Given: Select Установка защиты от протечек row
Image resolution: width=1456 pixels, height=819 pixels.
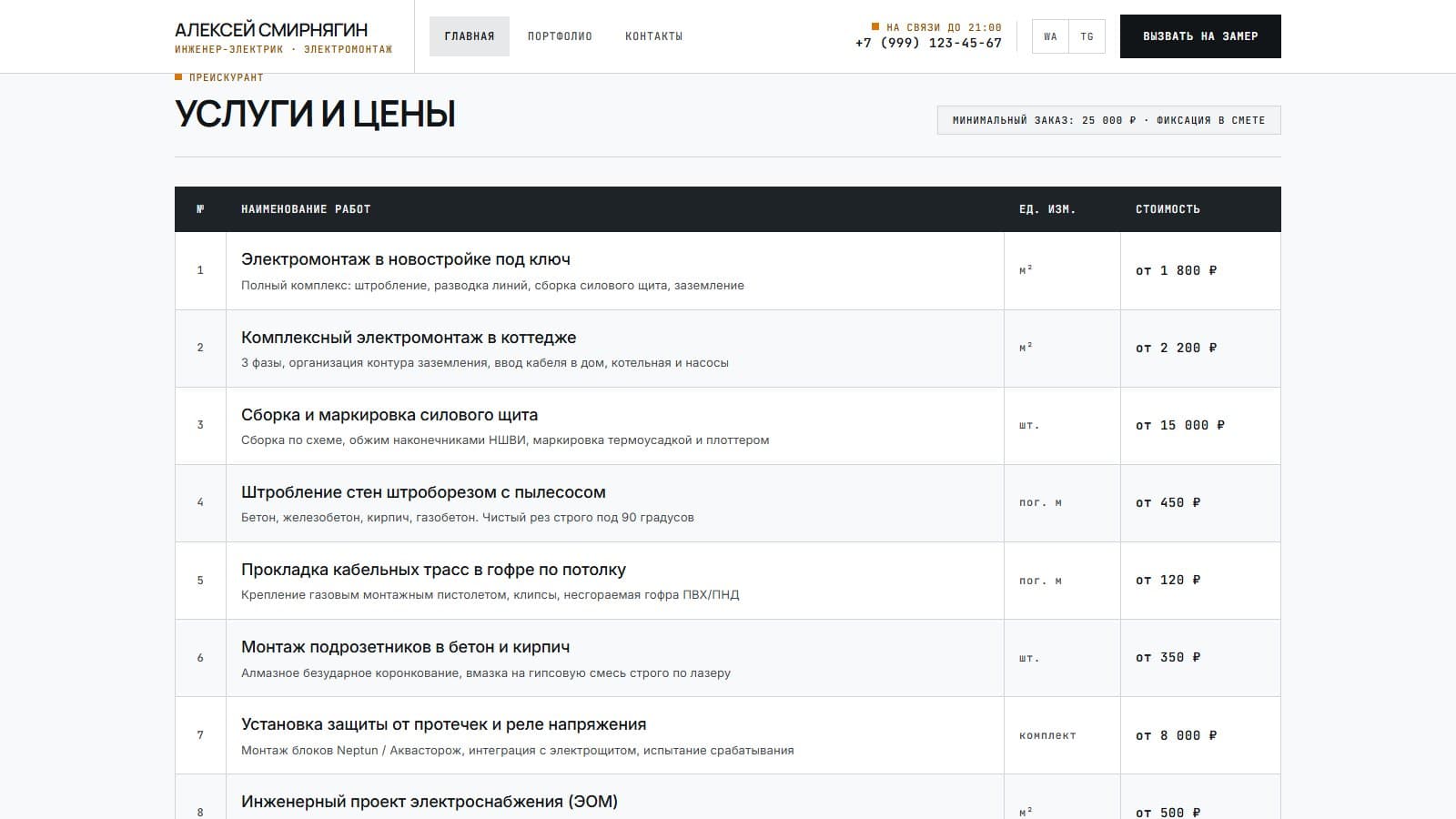Looking at the screenshot, I should (728, 735).
